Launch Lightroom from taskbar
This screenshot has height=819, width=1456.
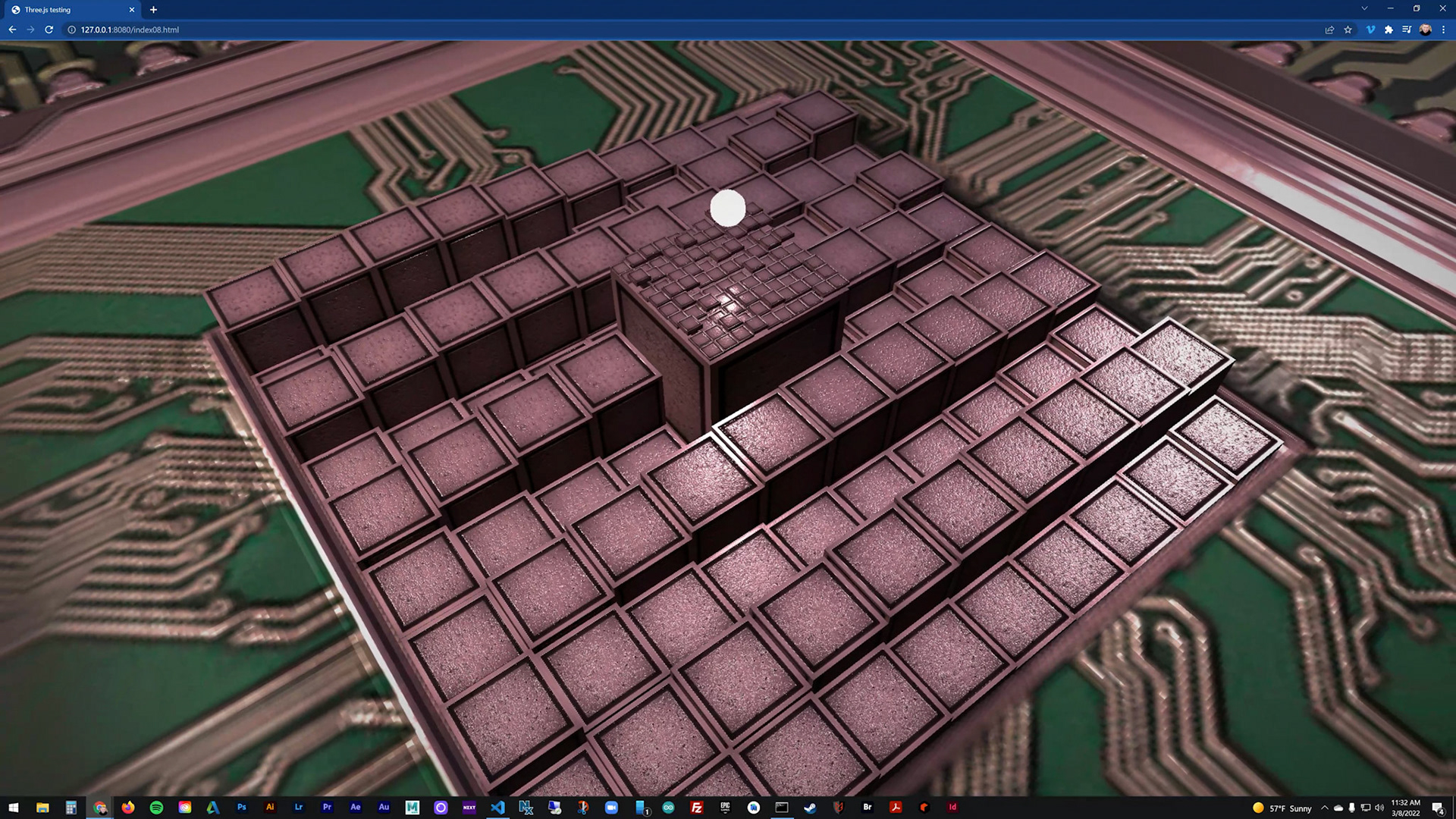point(298,807)
